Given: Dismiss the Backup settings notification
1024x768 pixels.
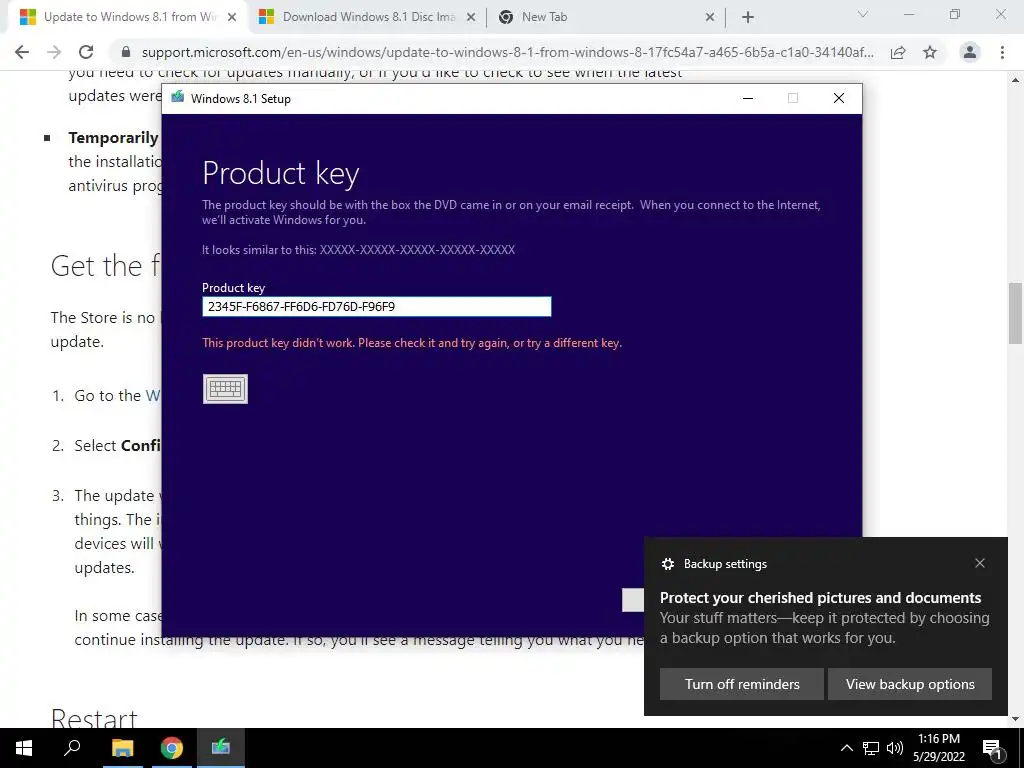Looking at the screenshot, I should [980, 563].
